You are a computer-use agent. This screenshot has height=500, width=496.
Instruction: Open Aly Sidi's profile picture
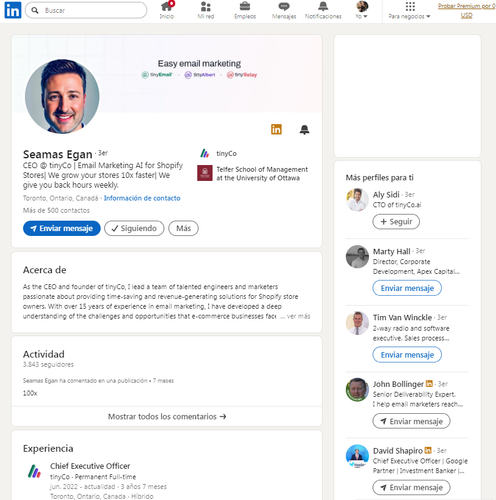(x=357, y=200)
